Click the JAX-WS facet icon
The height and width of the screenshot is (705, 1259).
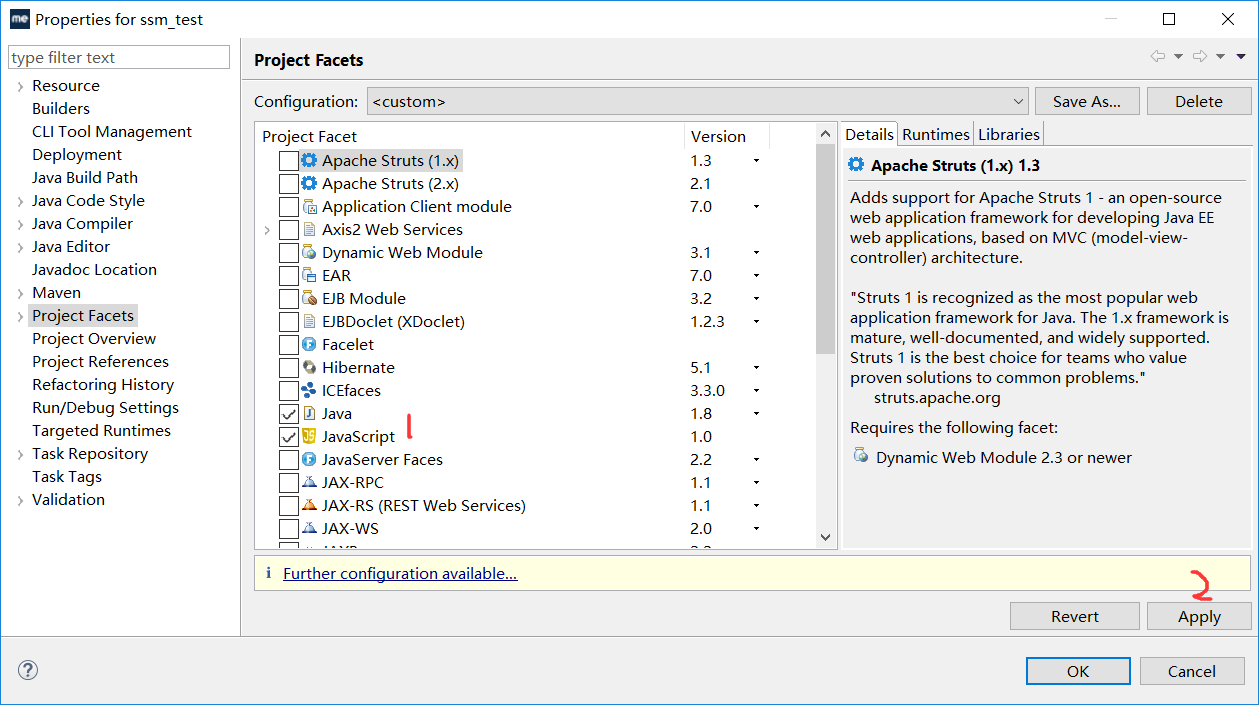[x=309, y=528]
